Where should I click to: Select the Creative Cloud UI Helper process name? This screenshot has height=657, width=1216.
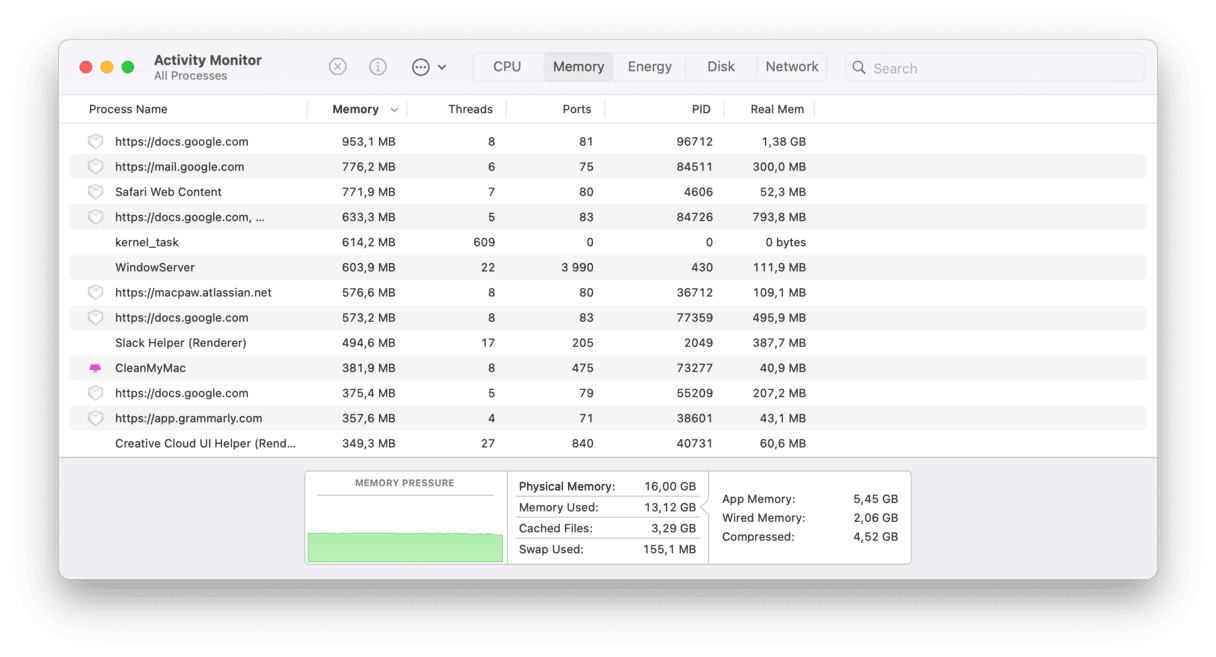click(205, 443)
